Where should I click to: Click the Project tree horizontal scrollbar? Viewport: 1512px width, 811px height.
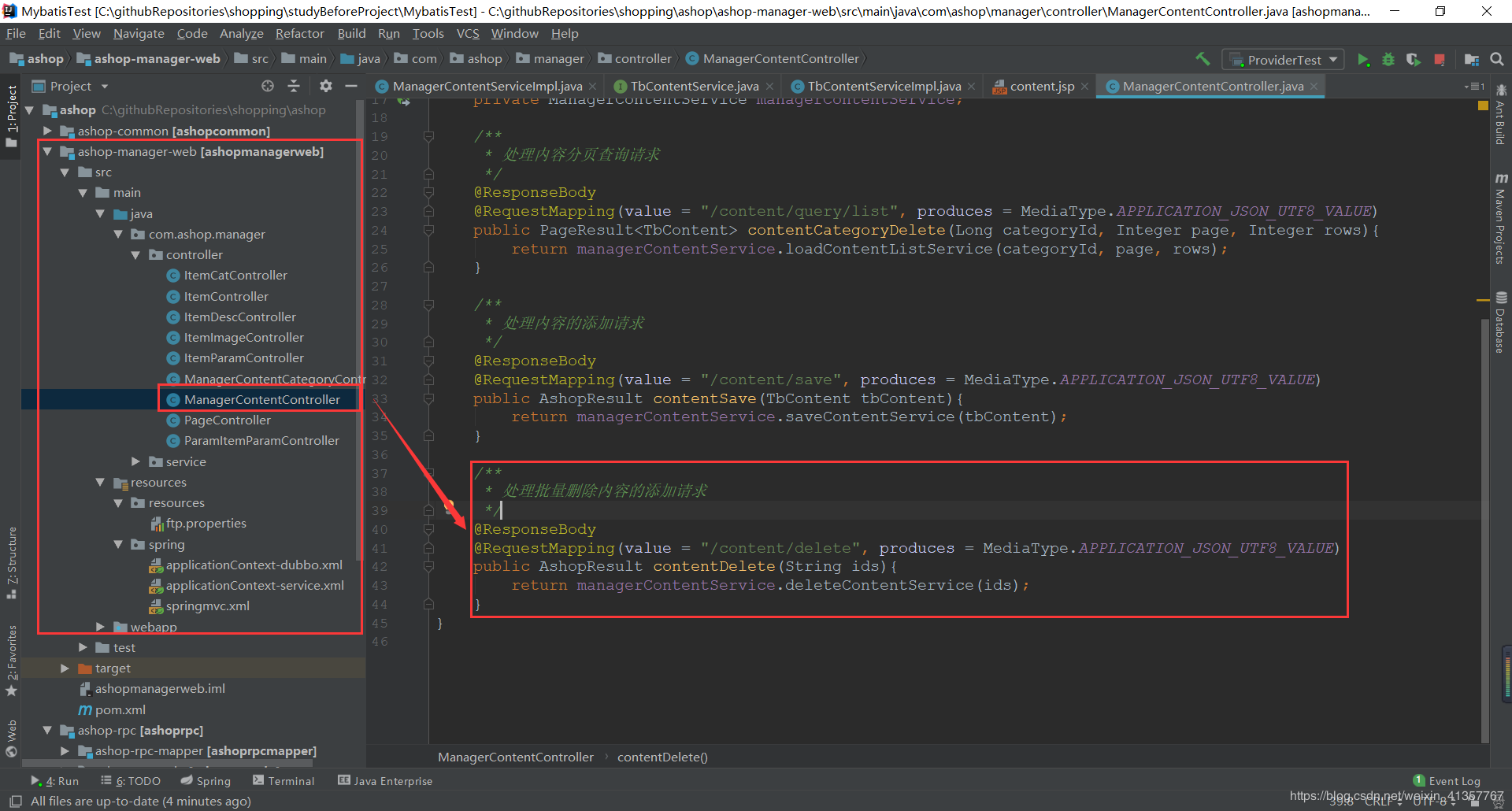pyautogui.click(x=167, y=763)
